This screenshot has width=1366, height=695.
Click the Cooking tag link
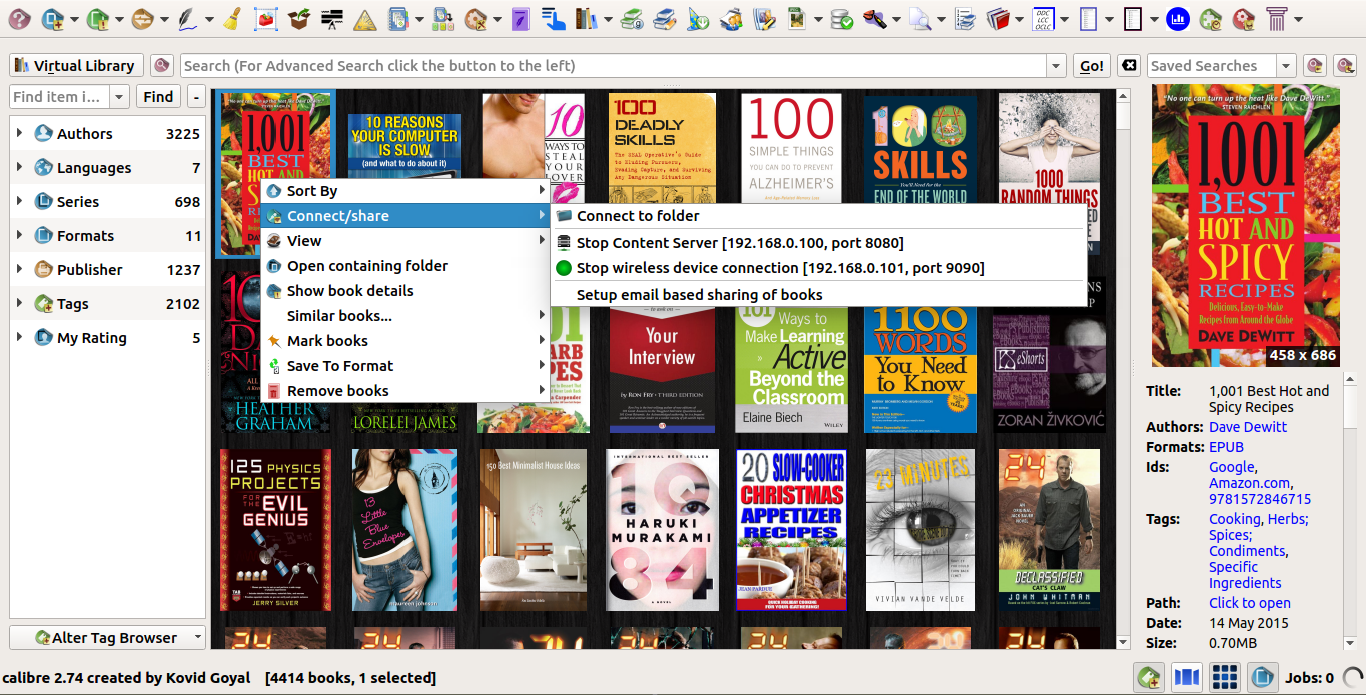click(x=1234, y=519)
